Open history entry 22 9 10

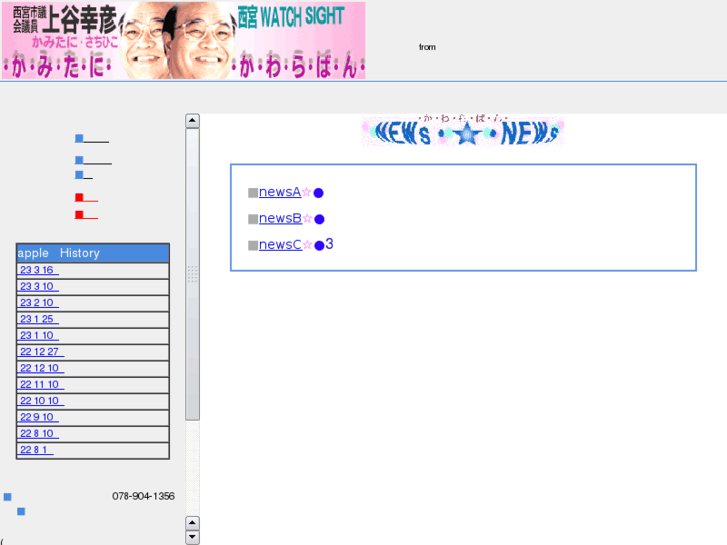[39, 417]
